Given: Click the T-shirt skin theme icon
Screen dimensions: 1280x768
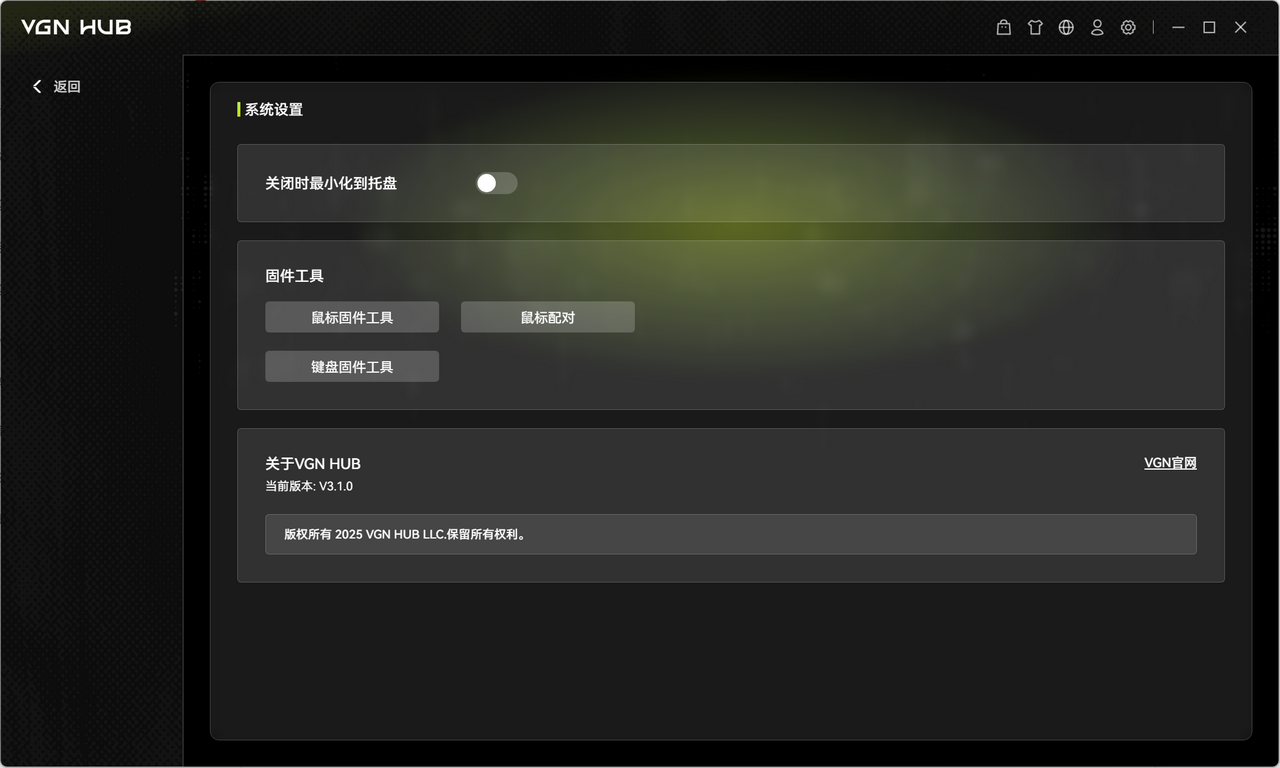Looking at the screenshot, I should tap(1035, 28).
